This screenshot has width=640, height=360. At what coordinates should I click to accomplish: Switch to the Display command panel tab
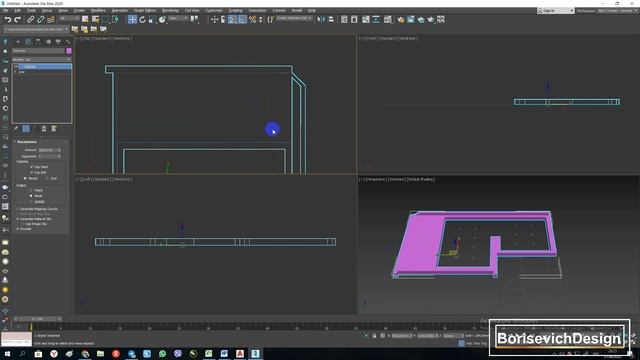pos(58,42)
